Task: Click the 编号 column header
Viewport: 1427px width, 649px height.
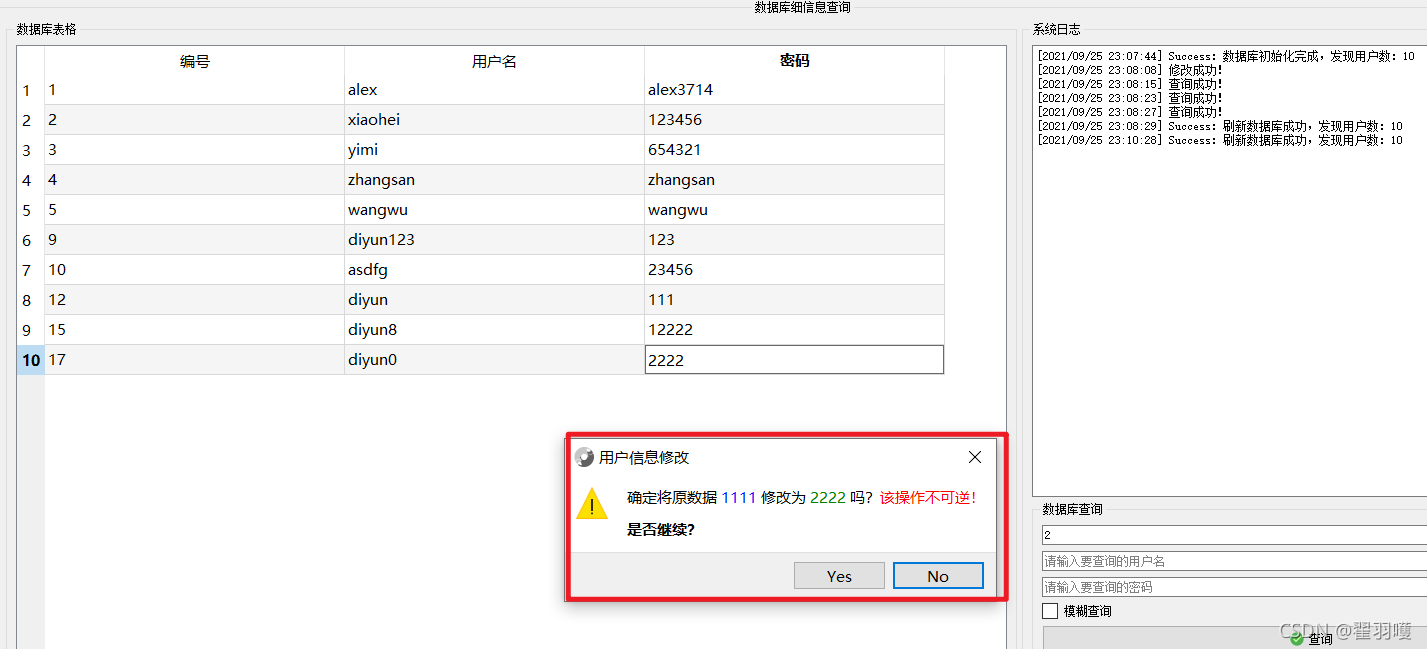Action: (x=195, y=61)
